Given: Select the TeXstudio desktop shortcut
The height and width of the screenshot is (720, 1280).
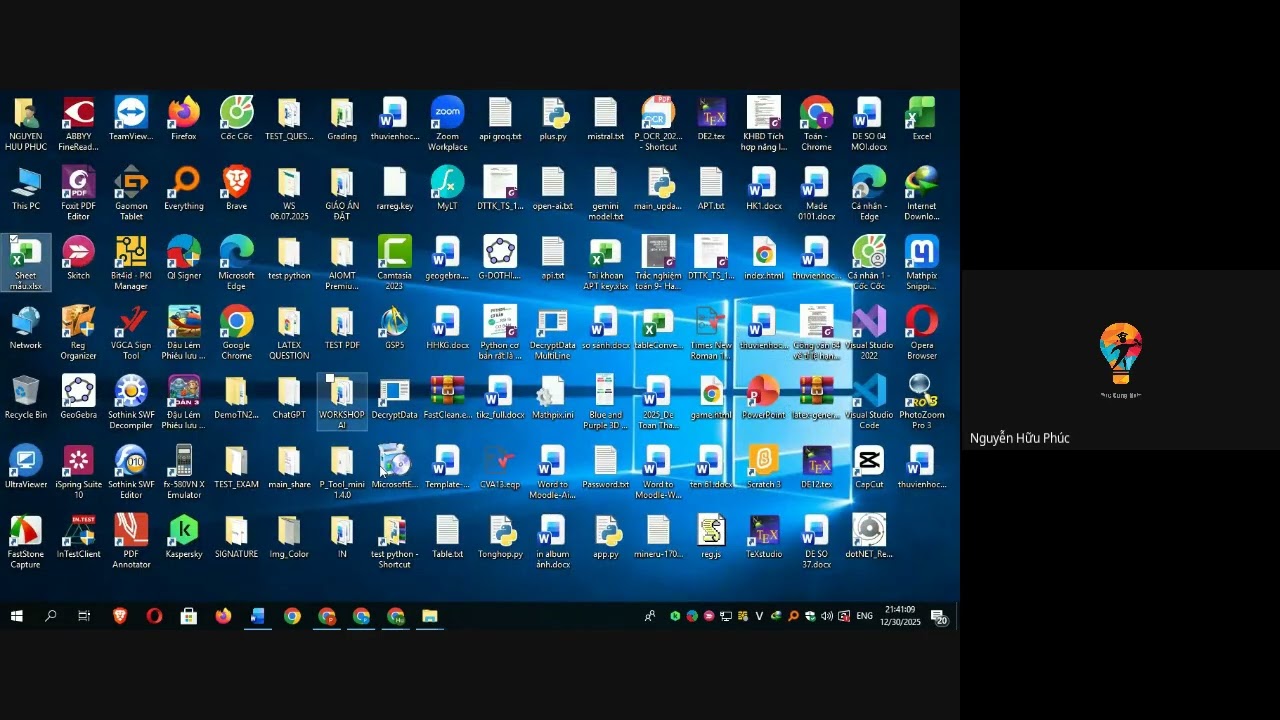Looking at the screenshot, I should coord(764,536).
